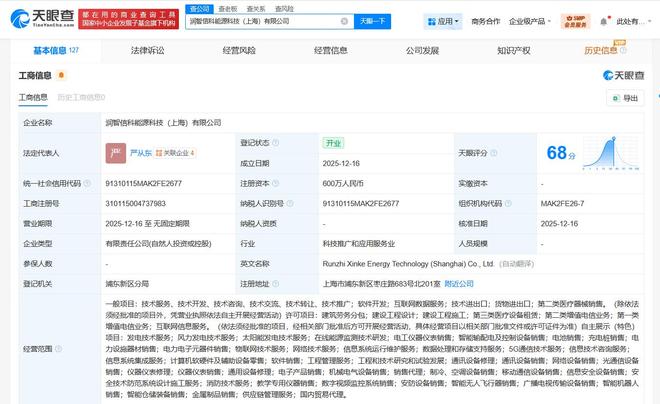Open the 附近公司 link
The image size is (660, 404).
(x=459, y=284)
